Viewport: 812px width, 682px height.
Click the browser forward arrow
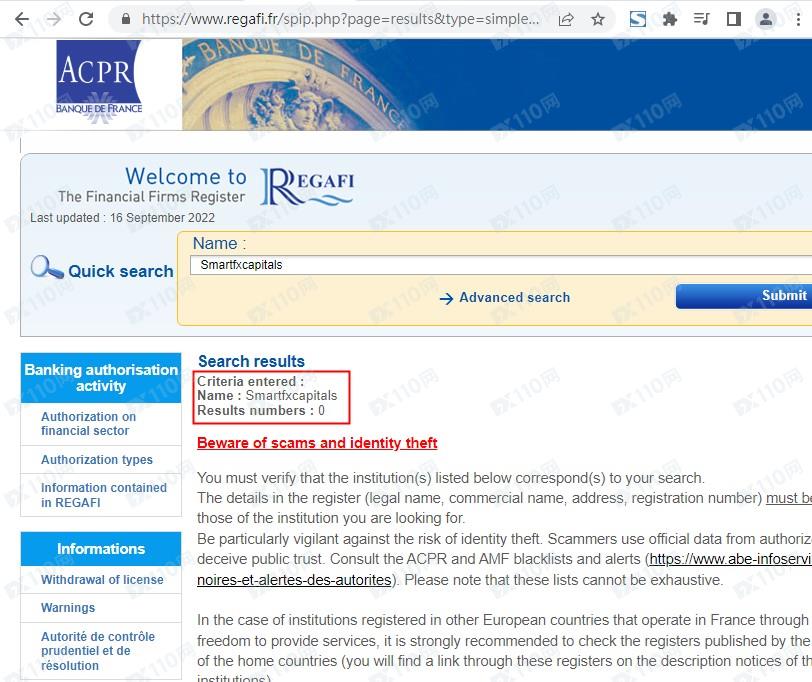tap(54, 19)
